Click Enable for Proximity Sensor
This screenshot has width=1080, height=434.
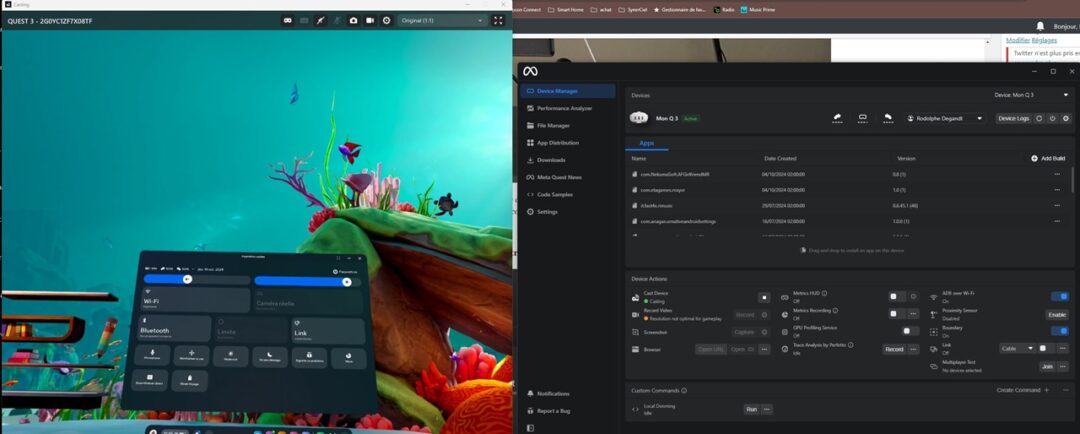coord(1057,315)
